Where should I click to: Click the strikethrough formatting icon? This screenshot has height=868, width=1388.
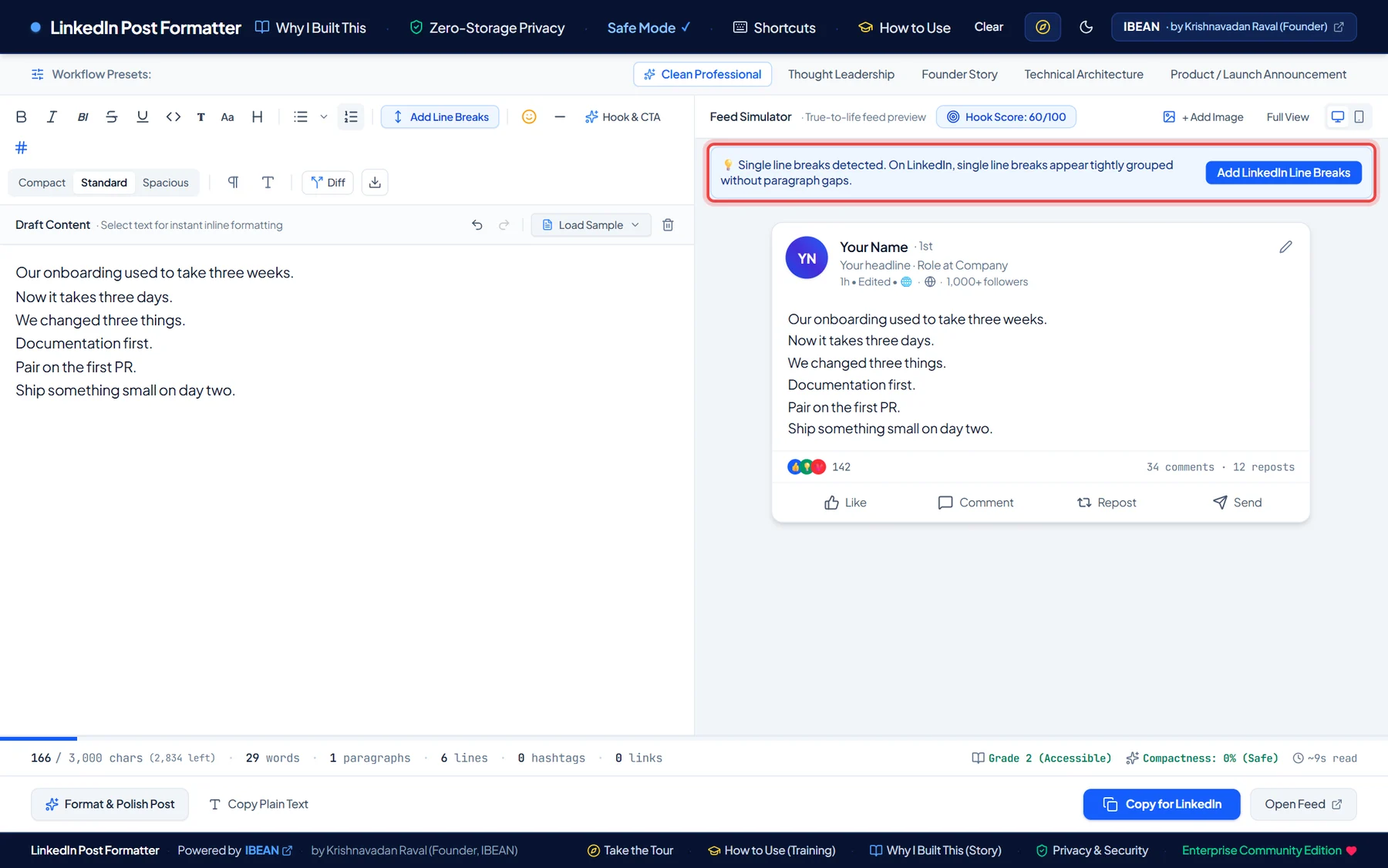pos(112,117)
